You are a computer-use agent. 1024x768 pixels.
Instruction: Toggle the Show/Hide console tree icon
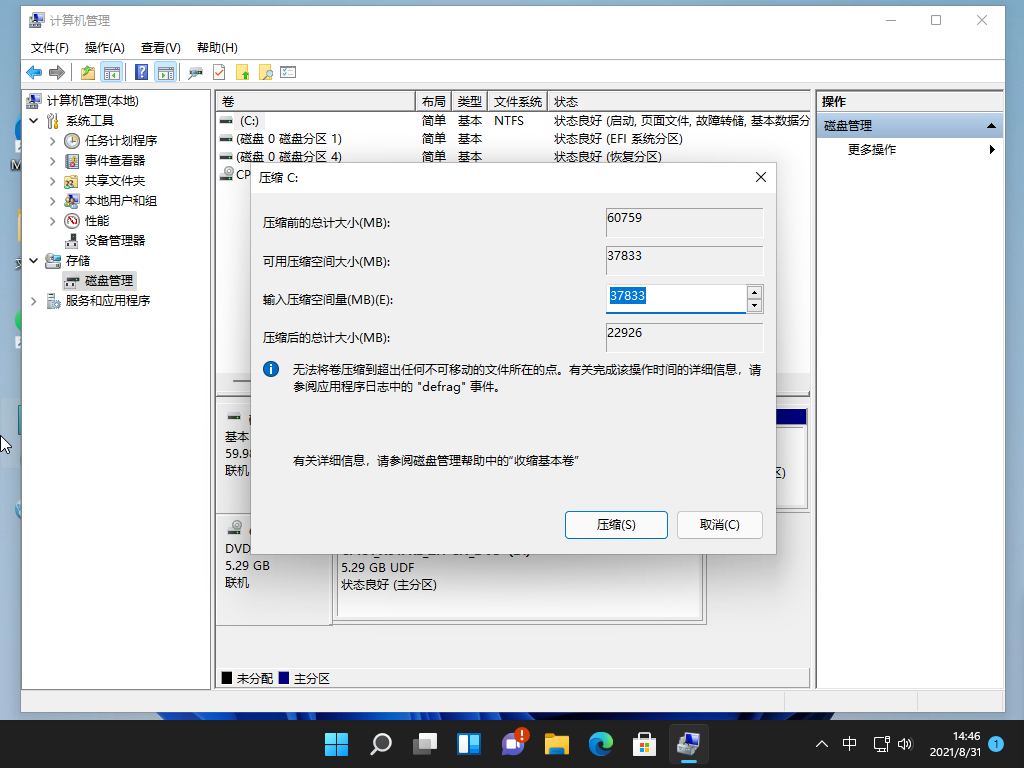click(x=111, y=72)
